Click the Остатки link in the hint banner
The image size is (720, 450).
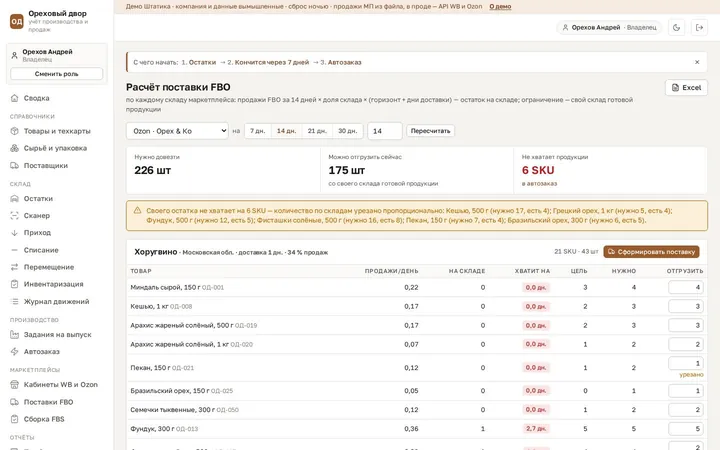pyautogui.click(x=202, y=62)
